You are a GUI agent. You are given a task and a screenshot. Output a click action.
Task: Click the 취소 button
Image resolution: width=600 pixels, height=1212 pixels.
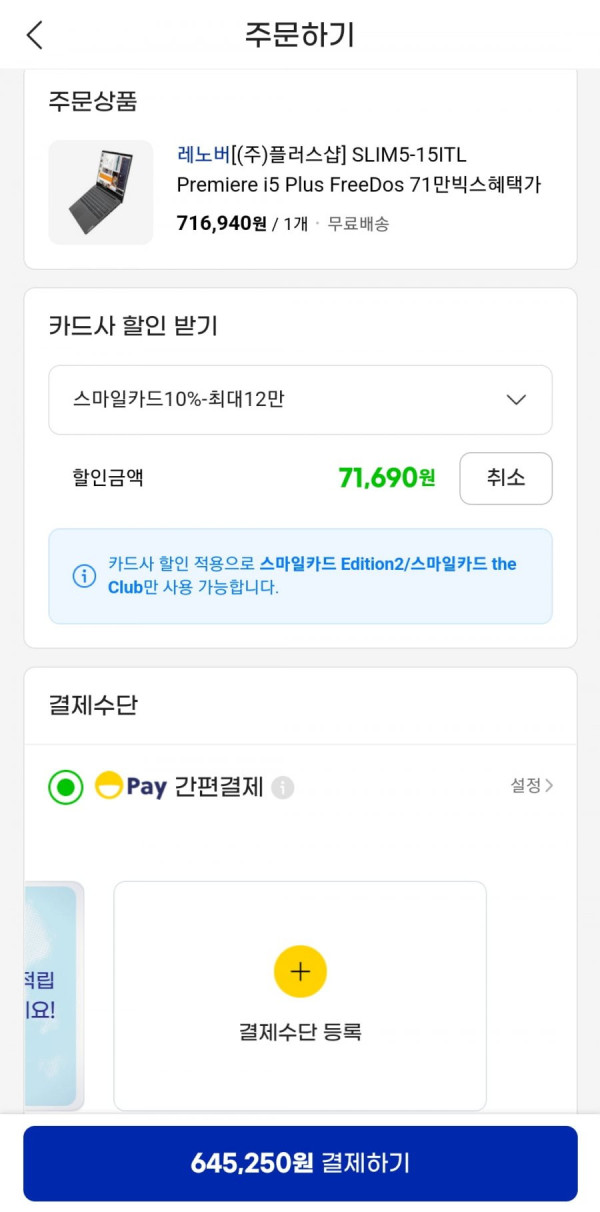click(x=506, y=478)
